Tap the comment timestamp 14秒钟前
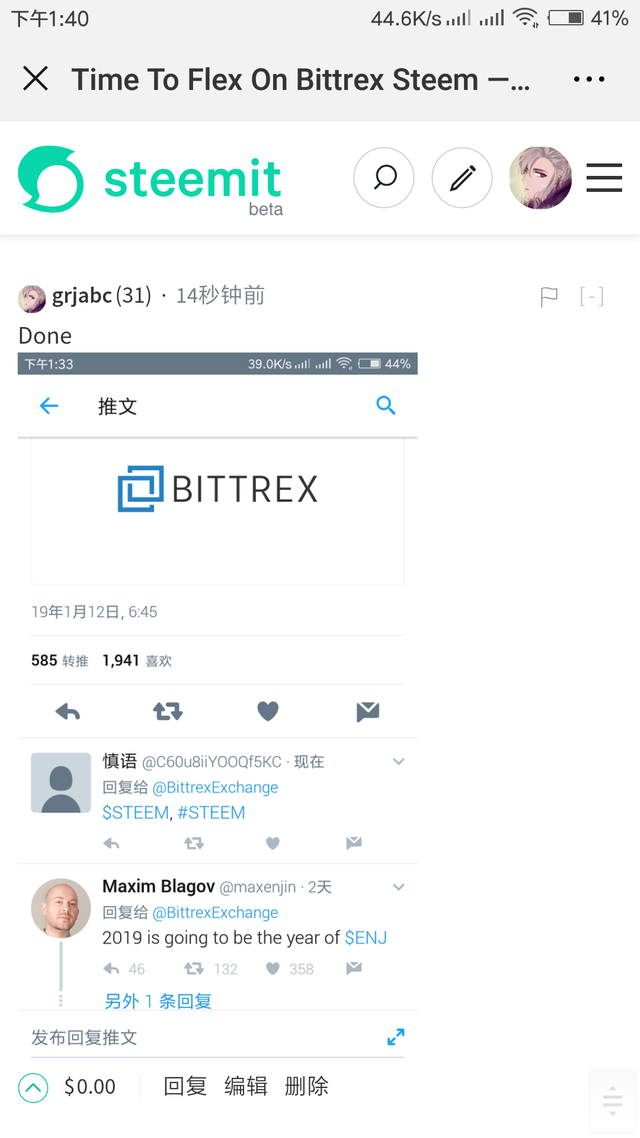The height and width of the screenshot is (1138, 640). pos(221,296)
